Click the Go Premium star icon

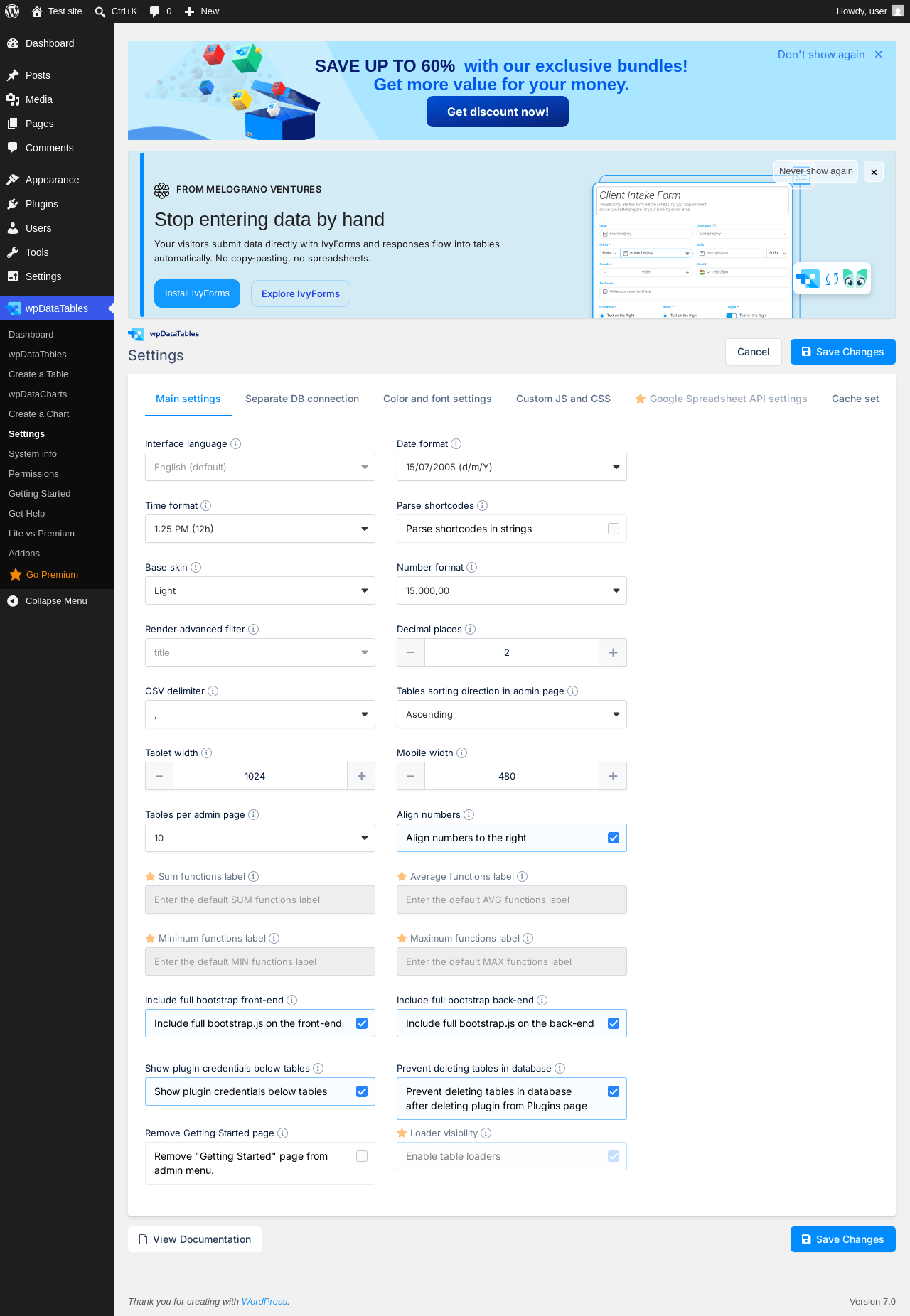click(16, 574)
